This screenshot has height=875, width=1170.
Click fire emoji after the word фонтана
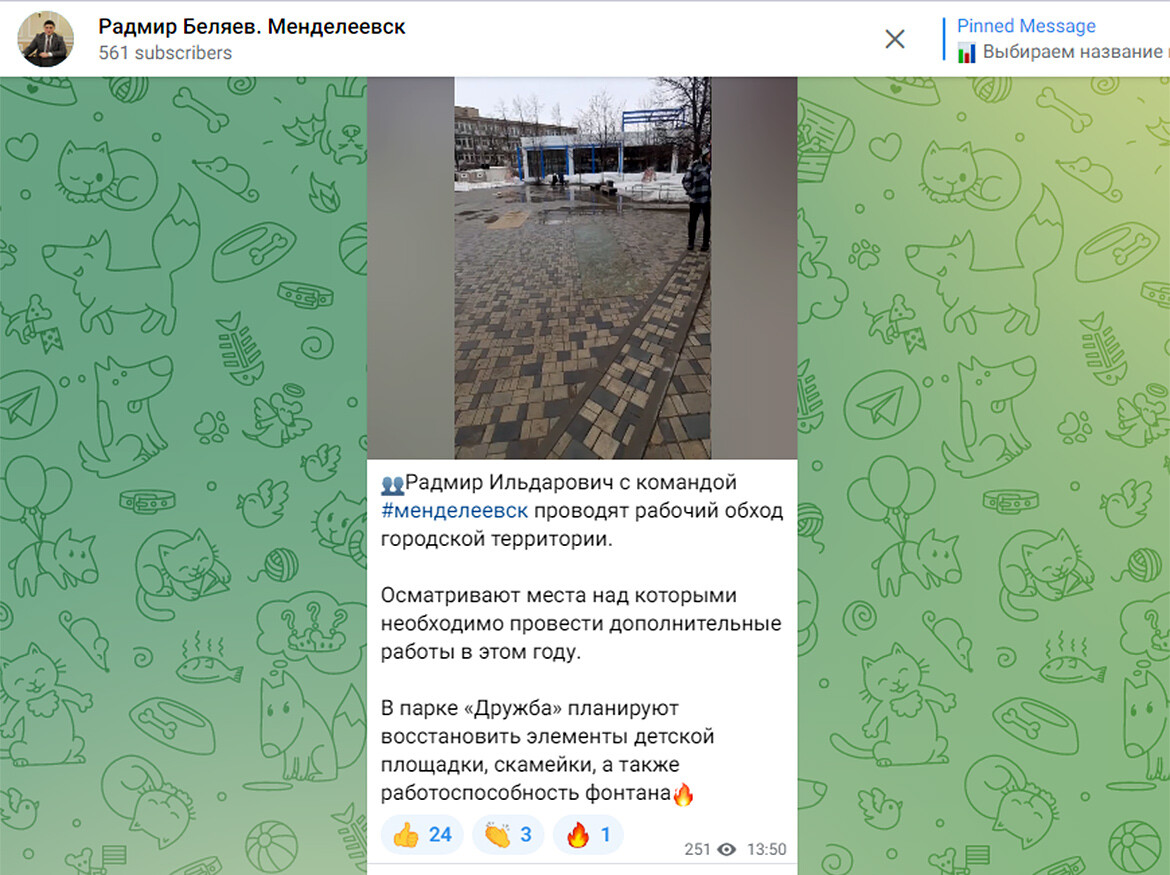[683, 794]
